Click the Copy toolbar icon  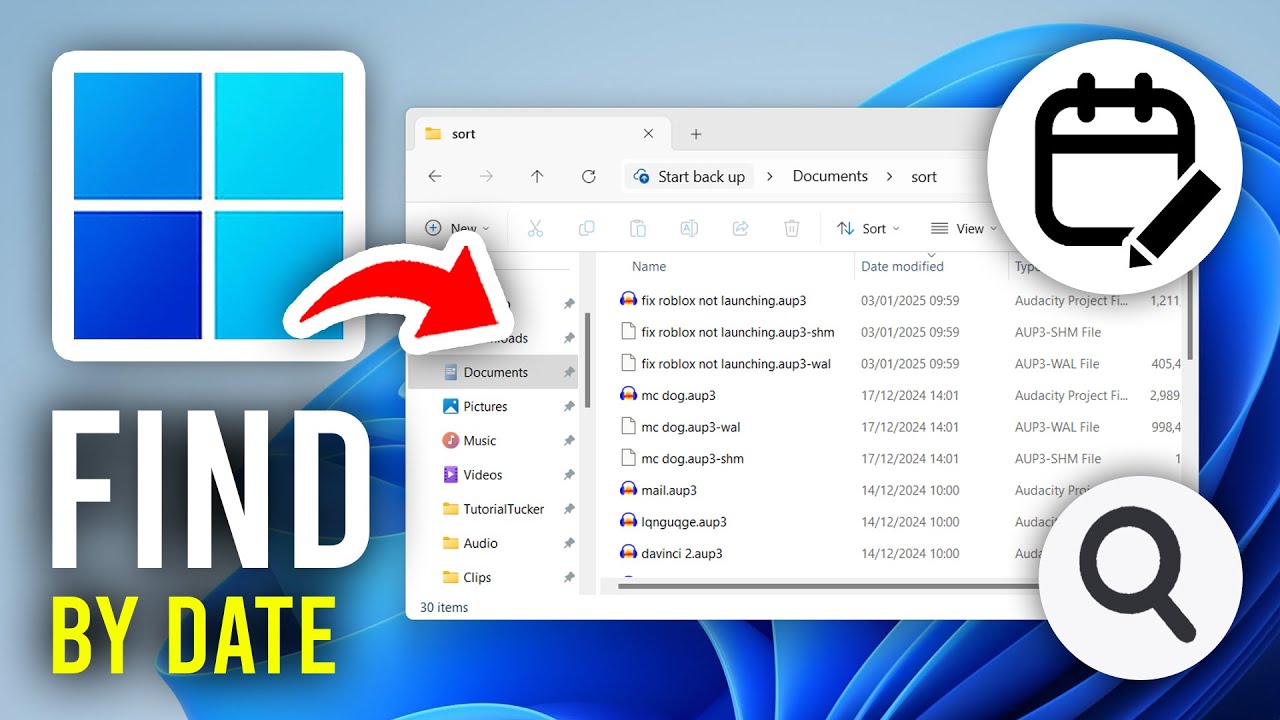pyautogui.click(x=587, y=228)
